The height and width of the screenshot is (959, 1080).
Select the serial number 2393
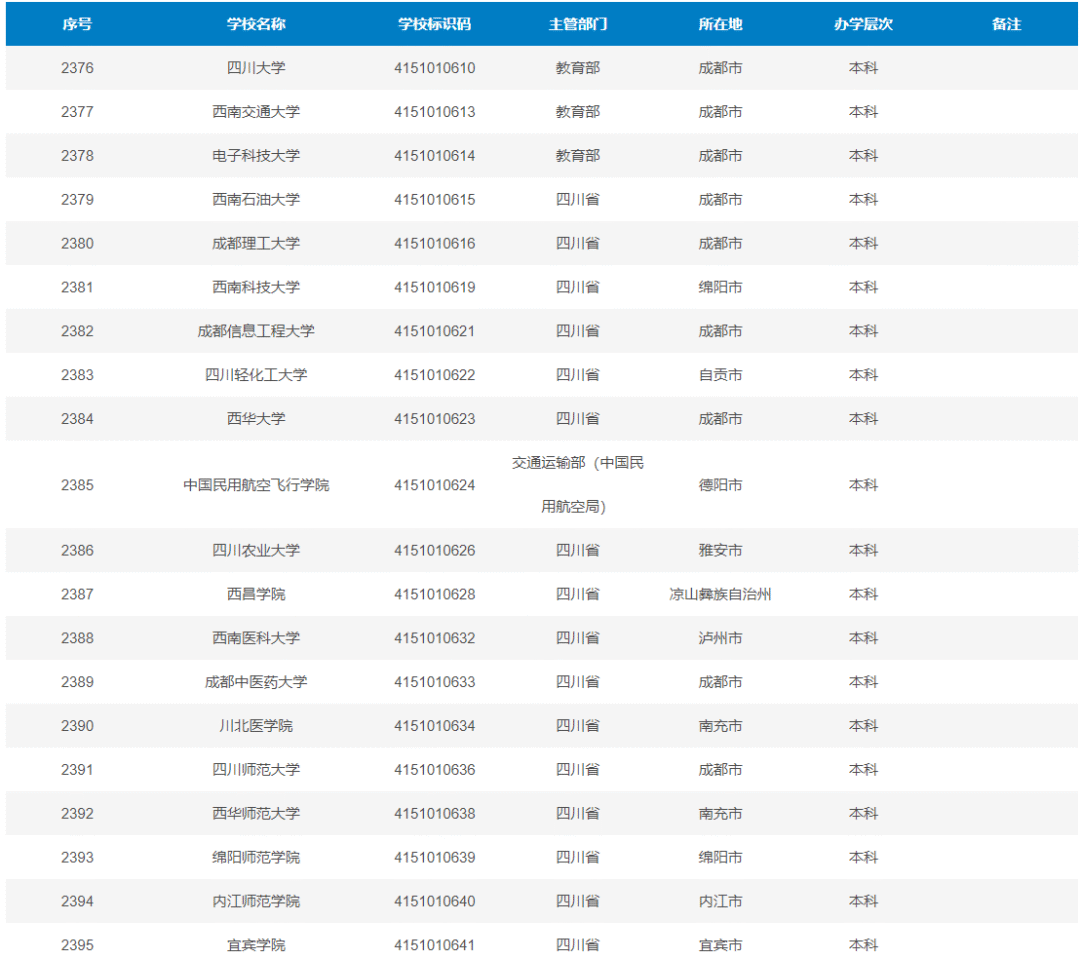77,858
